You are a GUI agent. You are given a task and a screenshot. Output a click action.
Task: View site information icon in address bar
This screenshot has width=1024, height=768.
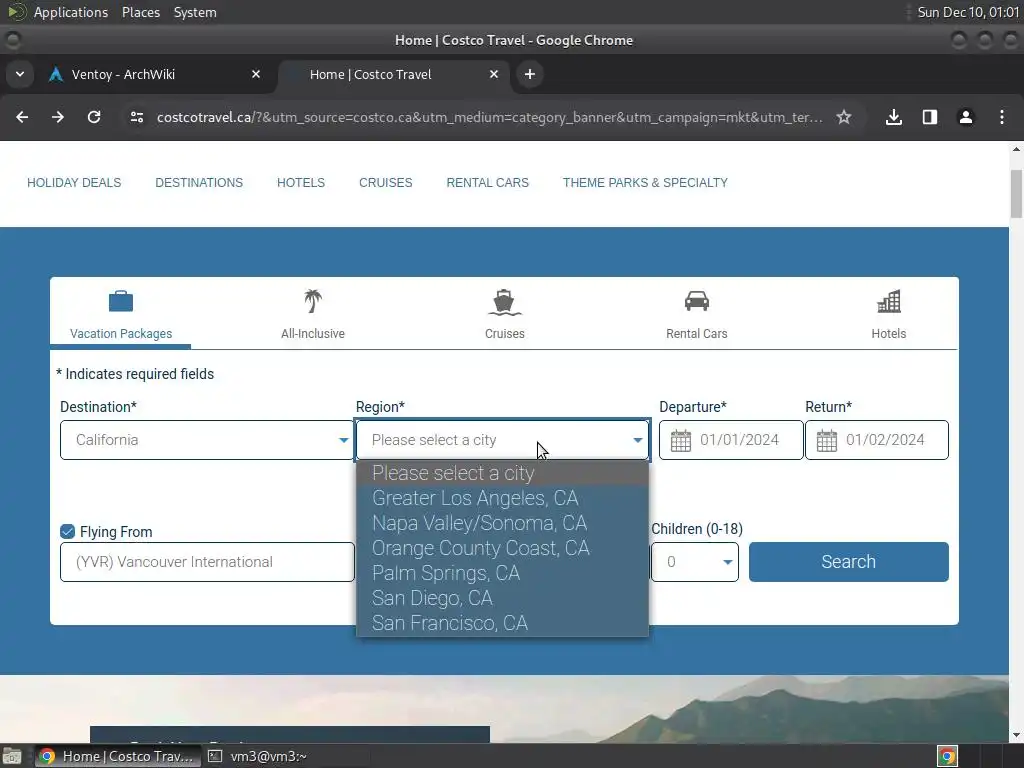tap(136, 117)
